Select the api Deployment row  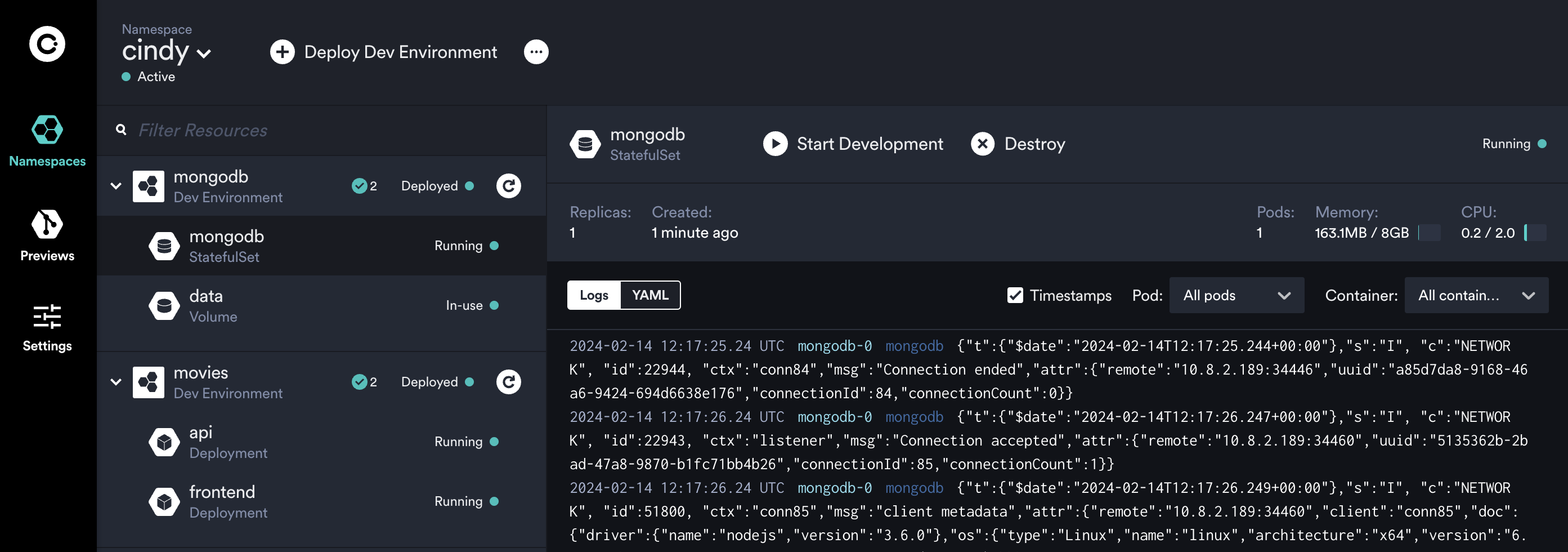pyautogui.click(x=321, y=442)
